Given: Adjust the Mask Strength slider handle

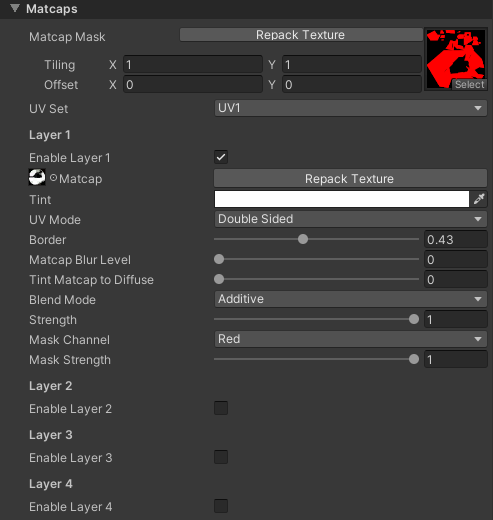Looking at the screenshot, I should point(414,359).
